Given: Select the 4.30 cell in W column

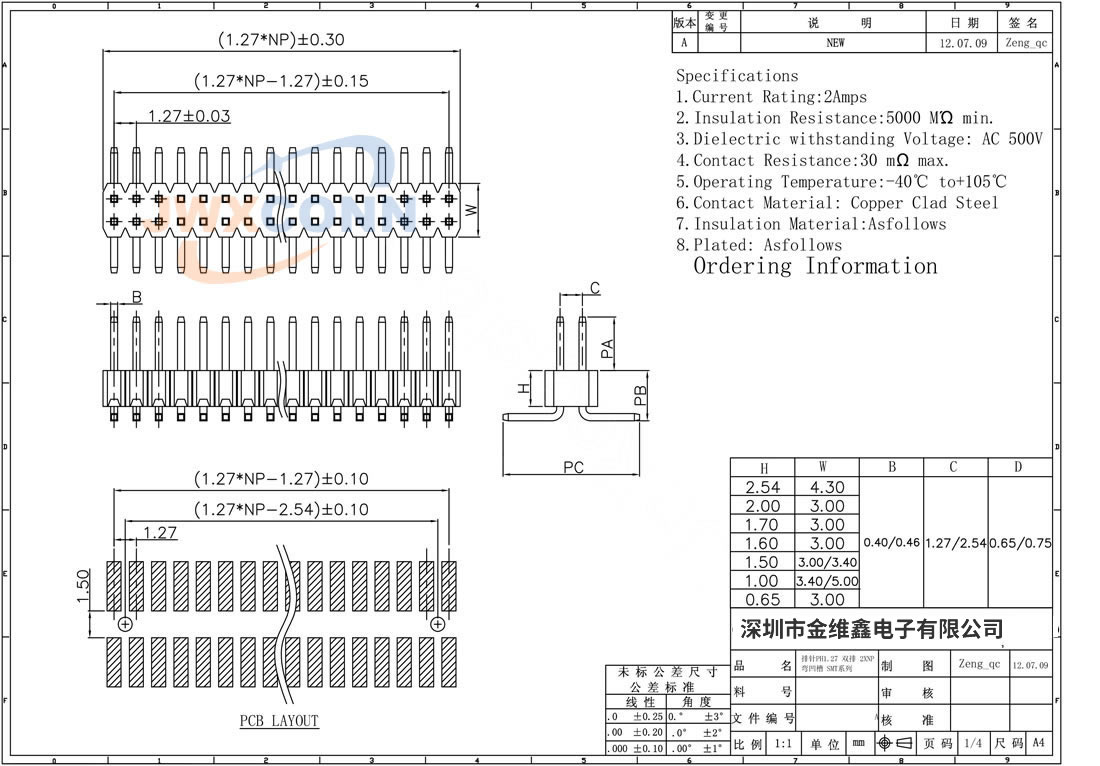Looking at the screenshot, I should (826, 487).
